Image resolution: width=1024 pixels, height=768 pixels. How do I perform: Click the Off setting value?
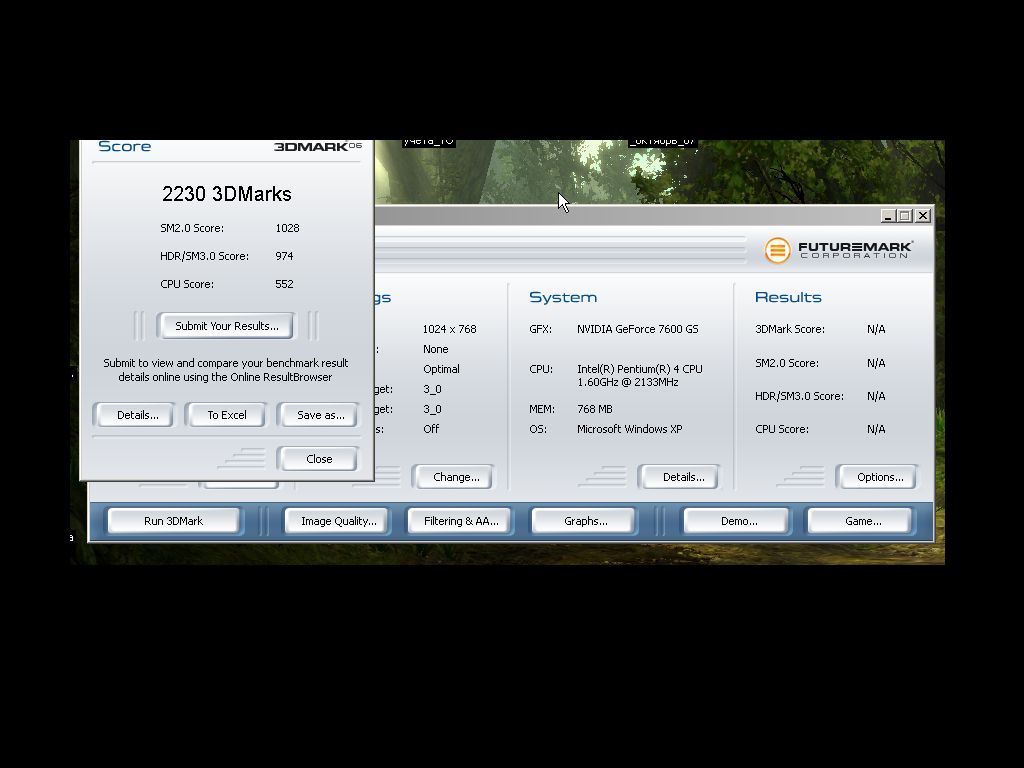[431, 429]
